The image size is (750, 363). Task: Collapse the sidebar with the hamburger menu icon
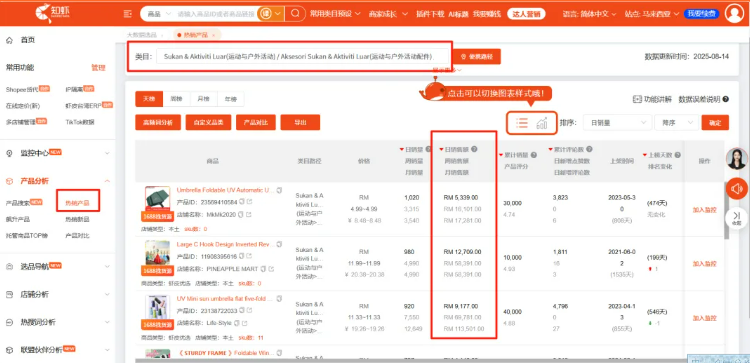[x=128, y=14]
